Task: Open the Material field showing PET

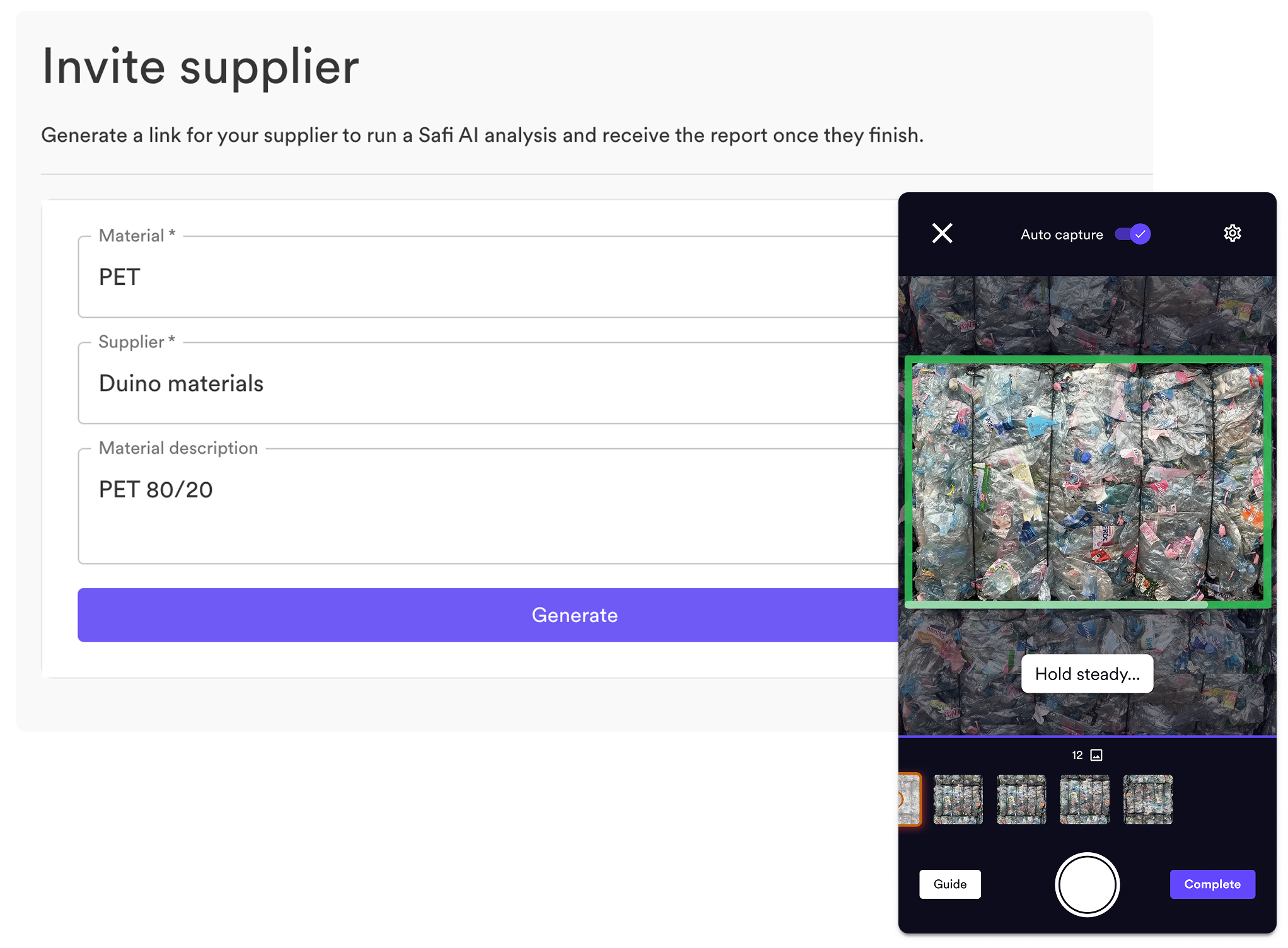Action: (489, 277)
